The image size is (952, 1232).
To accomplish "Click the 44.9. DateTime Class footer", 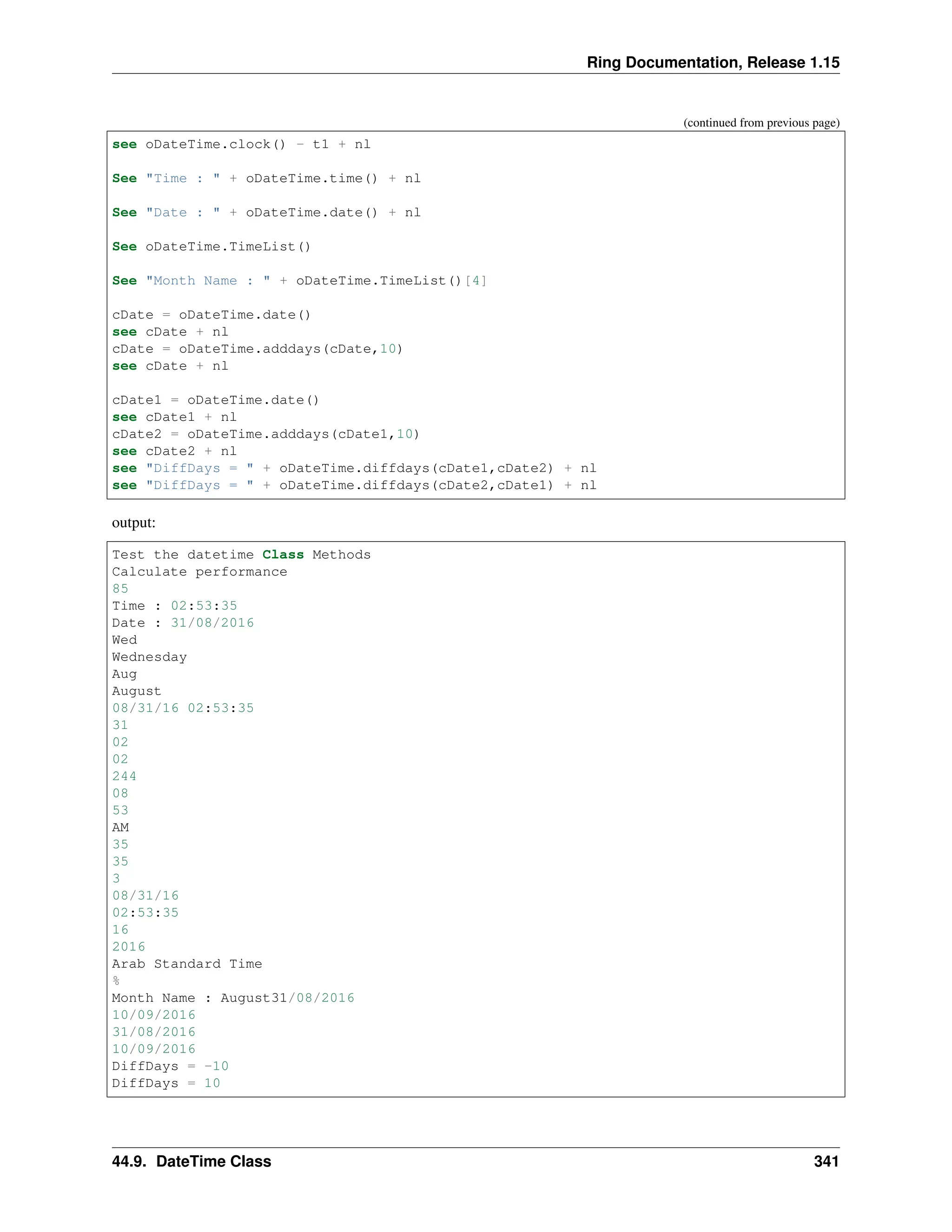I will pos(191,1161).
